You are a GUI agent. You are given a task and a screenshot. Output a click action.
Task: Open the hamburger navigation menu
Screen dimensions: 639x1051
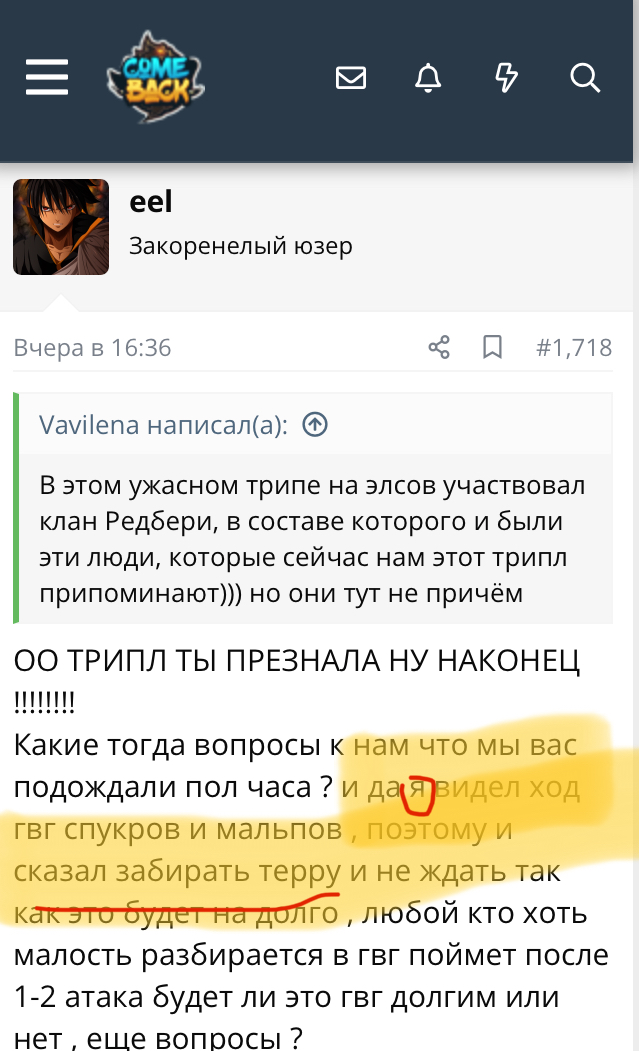click(x=47, y=77)
